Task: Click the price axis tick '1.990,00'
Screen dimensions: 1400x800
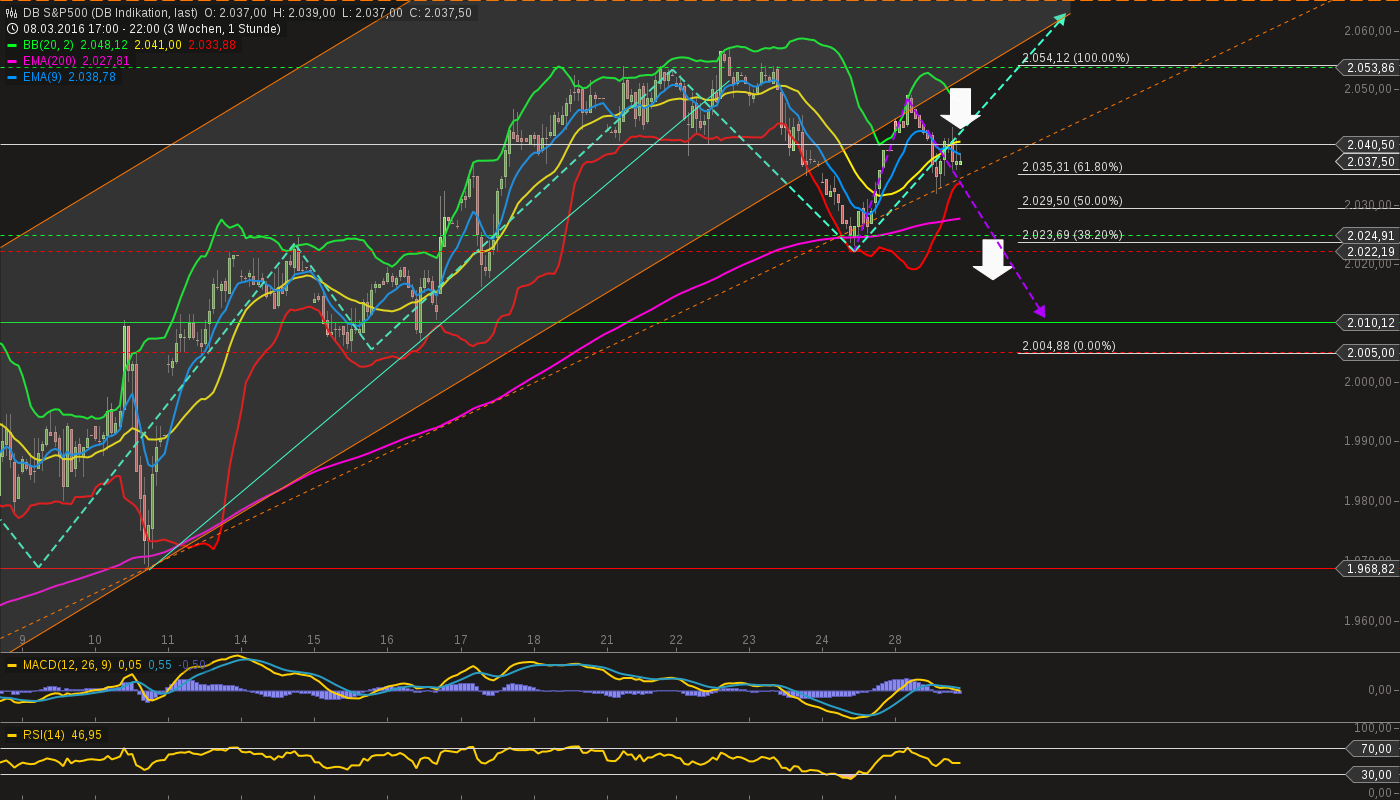Action: click(x=1370, y=441)
